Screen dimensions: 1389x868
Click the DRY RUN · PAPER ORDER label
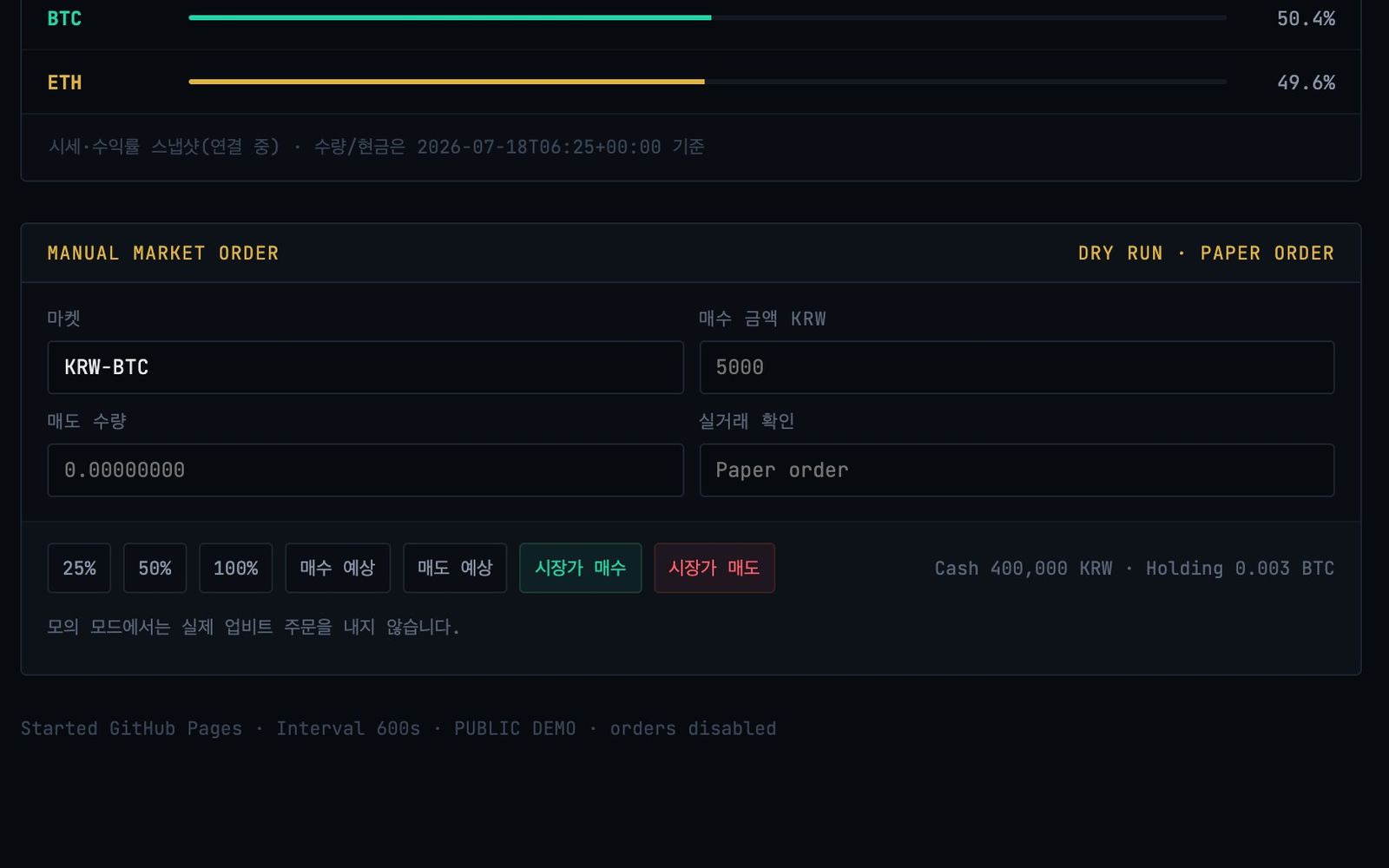[x=1206, y=253]
